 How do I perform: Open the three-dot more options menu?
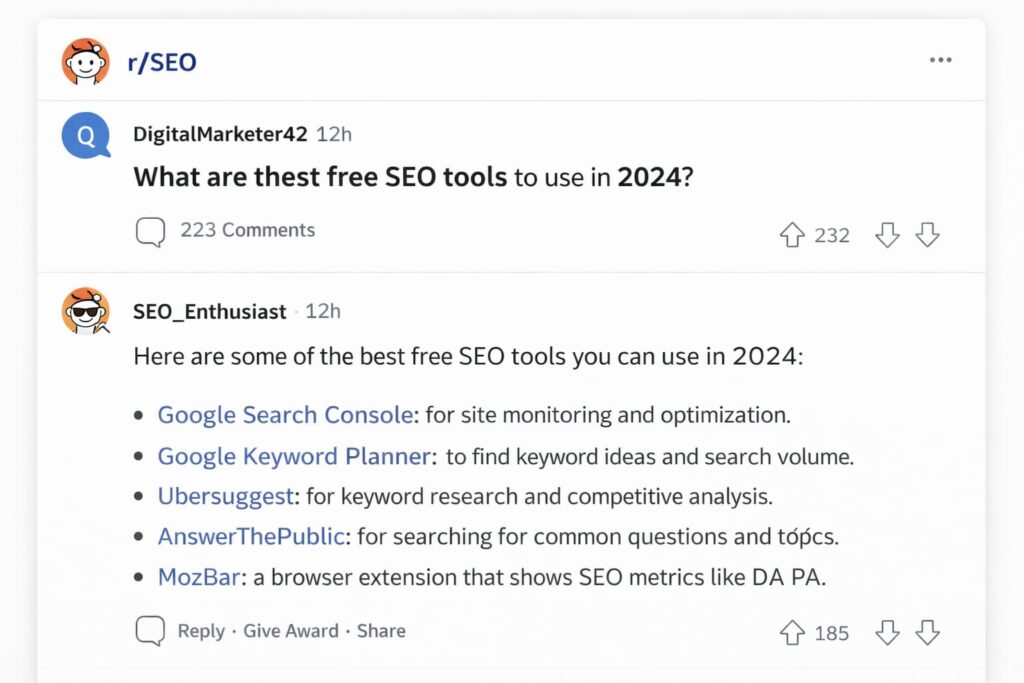(x=940, y=60)
